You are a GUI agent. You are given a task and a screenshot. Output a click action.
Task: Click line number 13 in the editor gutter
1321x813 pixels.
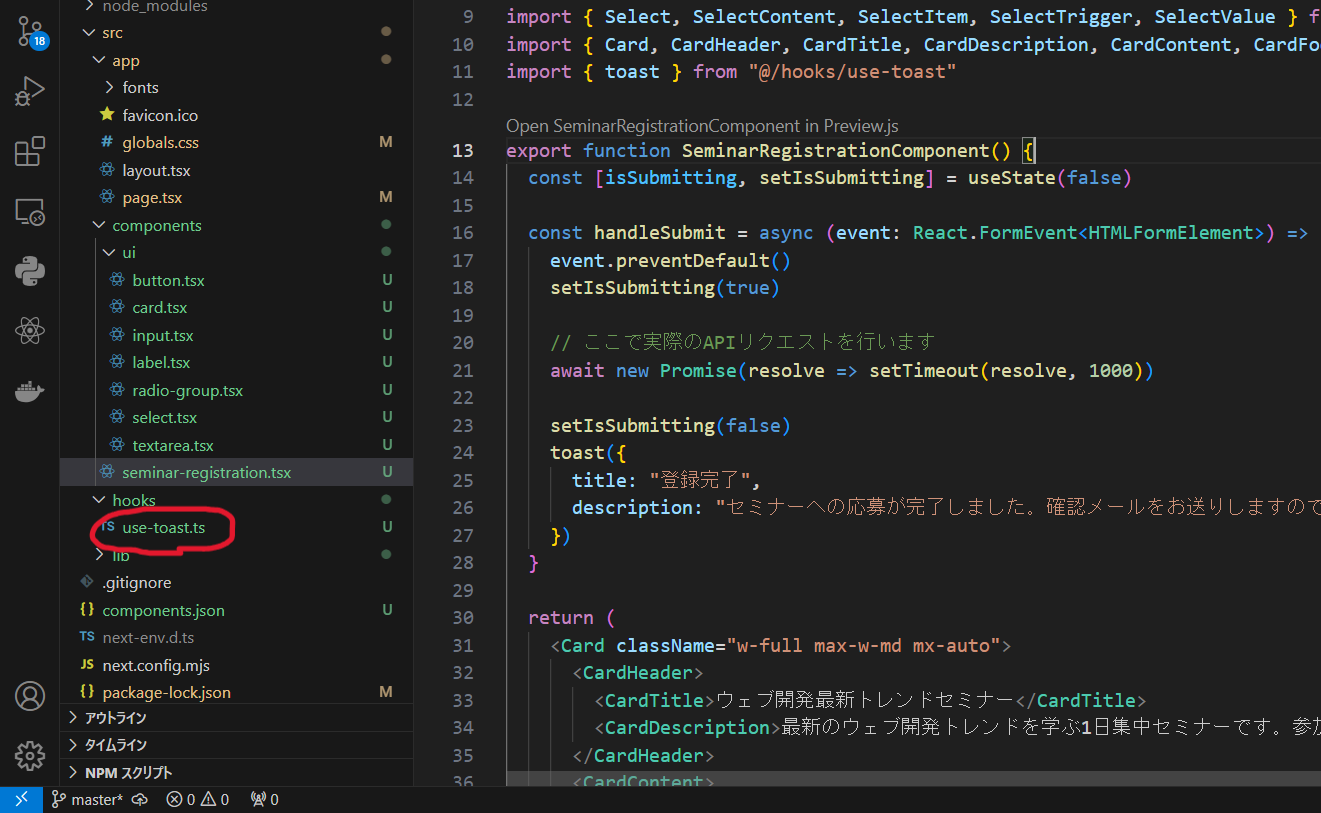click(462, 150)
